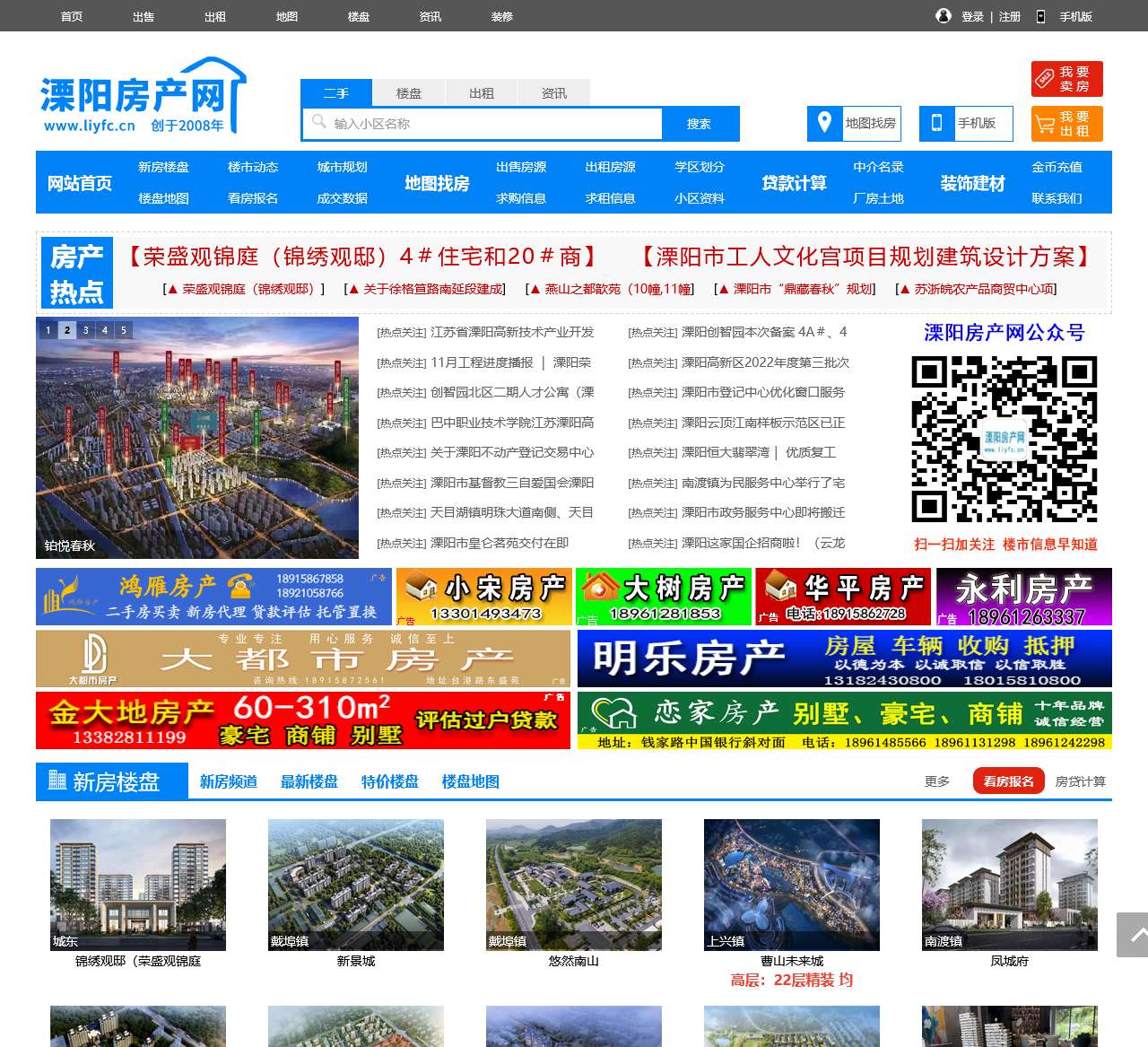Click the 永利房产 ad banner
This screenshot has height=1047, width=1148.
click(1024, 597)
